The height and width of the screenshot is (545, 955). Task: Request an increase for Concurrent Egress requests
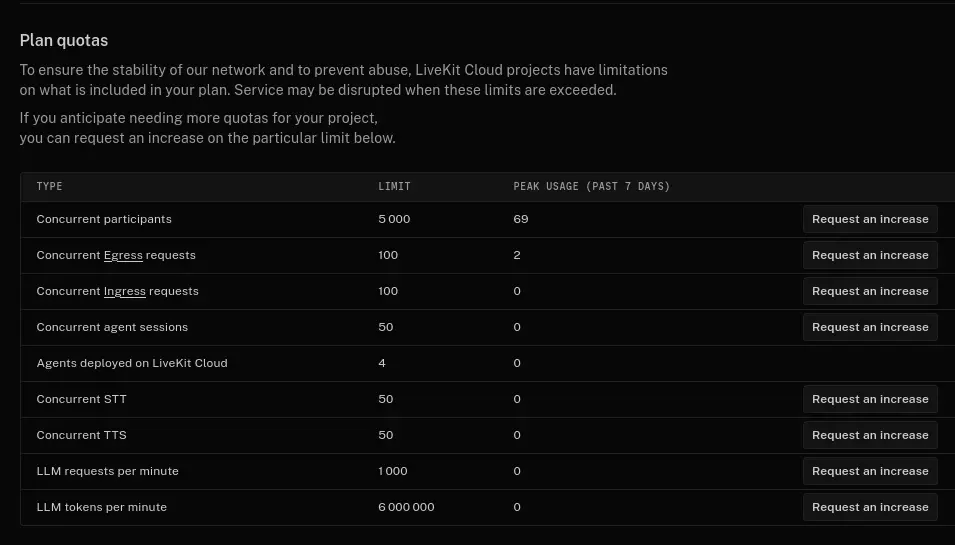tap(870, 255)
